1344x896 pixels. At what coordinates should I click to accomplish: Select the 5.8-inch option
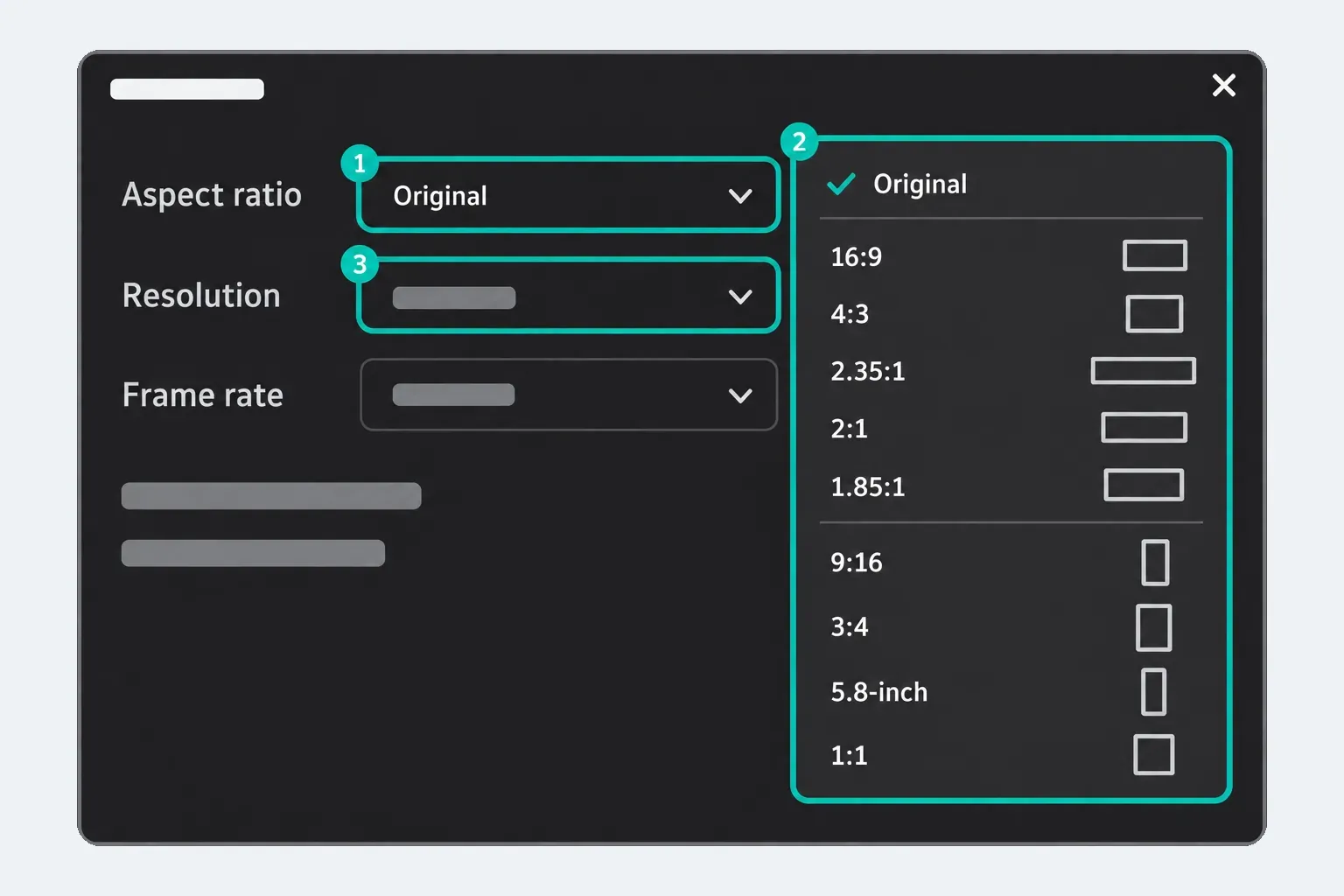coord(1011,691)
